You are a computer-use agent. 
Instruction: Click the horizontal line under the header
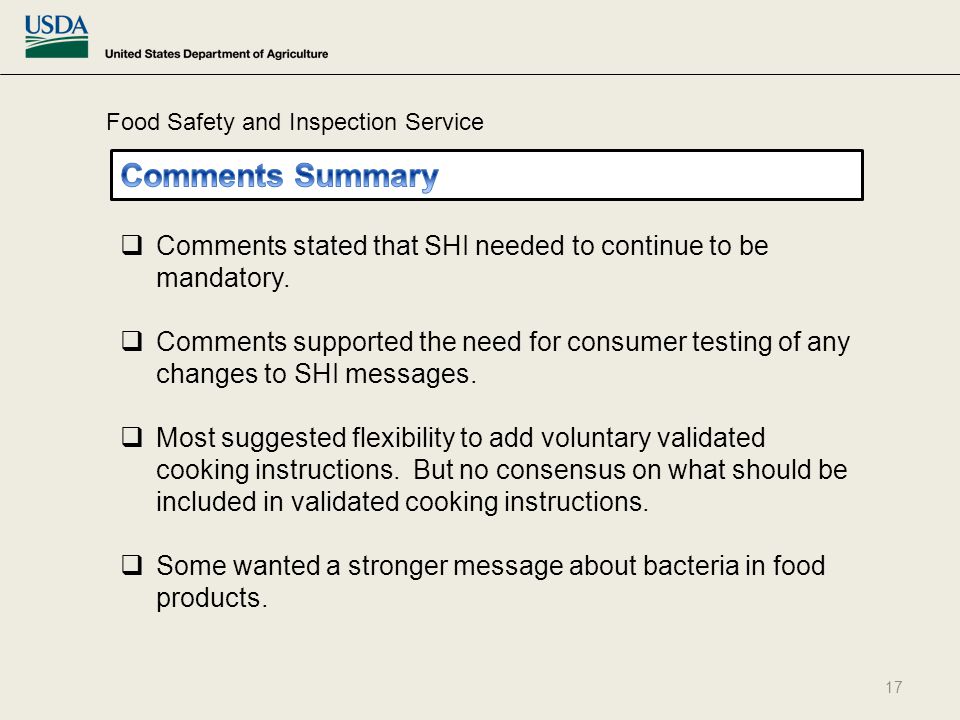pyautogui.click(x=480, y=75)
